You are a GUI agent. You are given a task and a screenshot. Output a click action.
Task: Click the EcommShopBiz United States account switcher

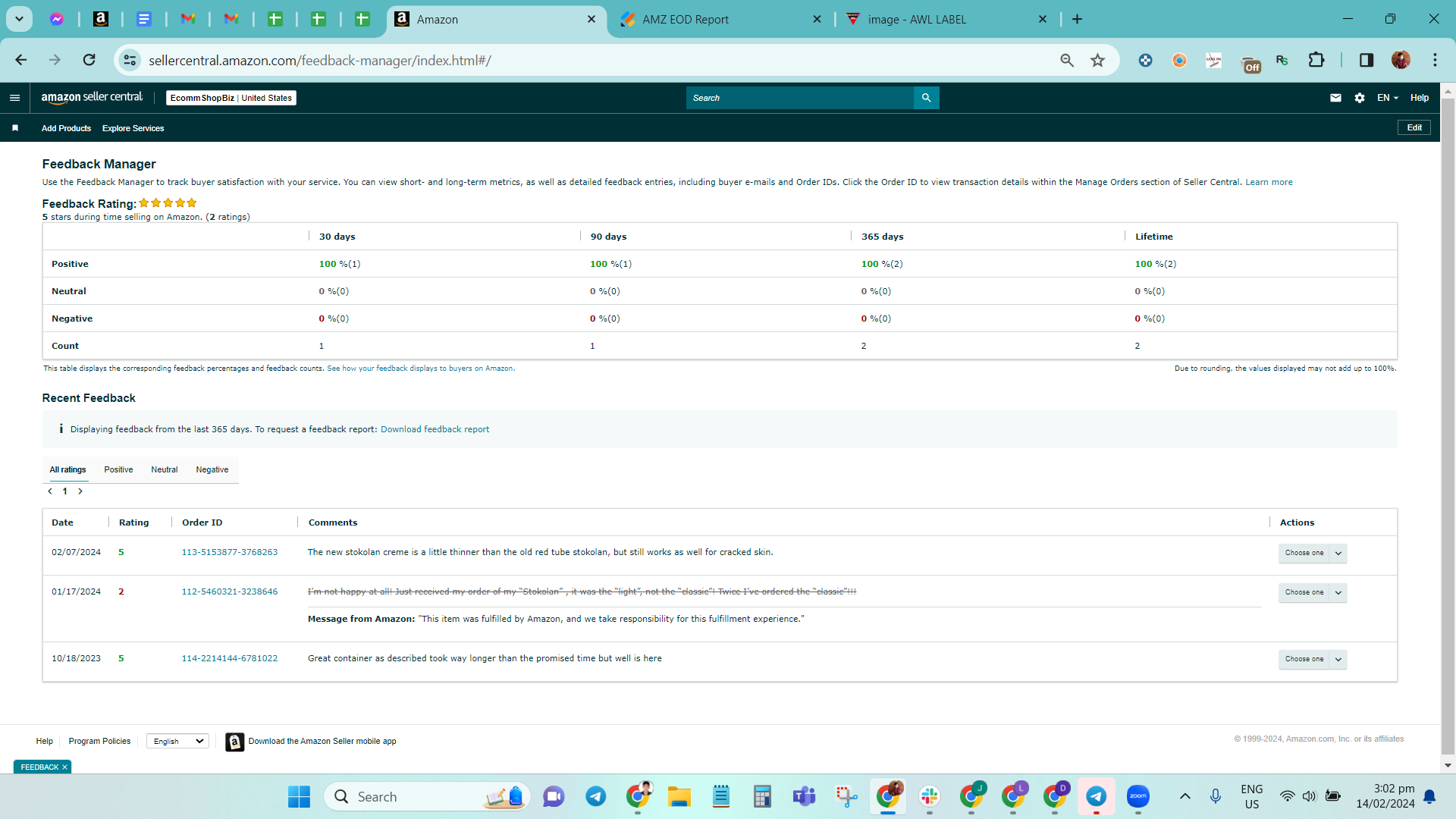point(231,98)
